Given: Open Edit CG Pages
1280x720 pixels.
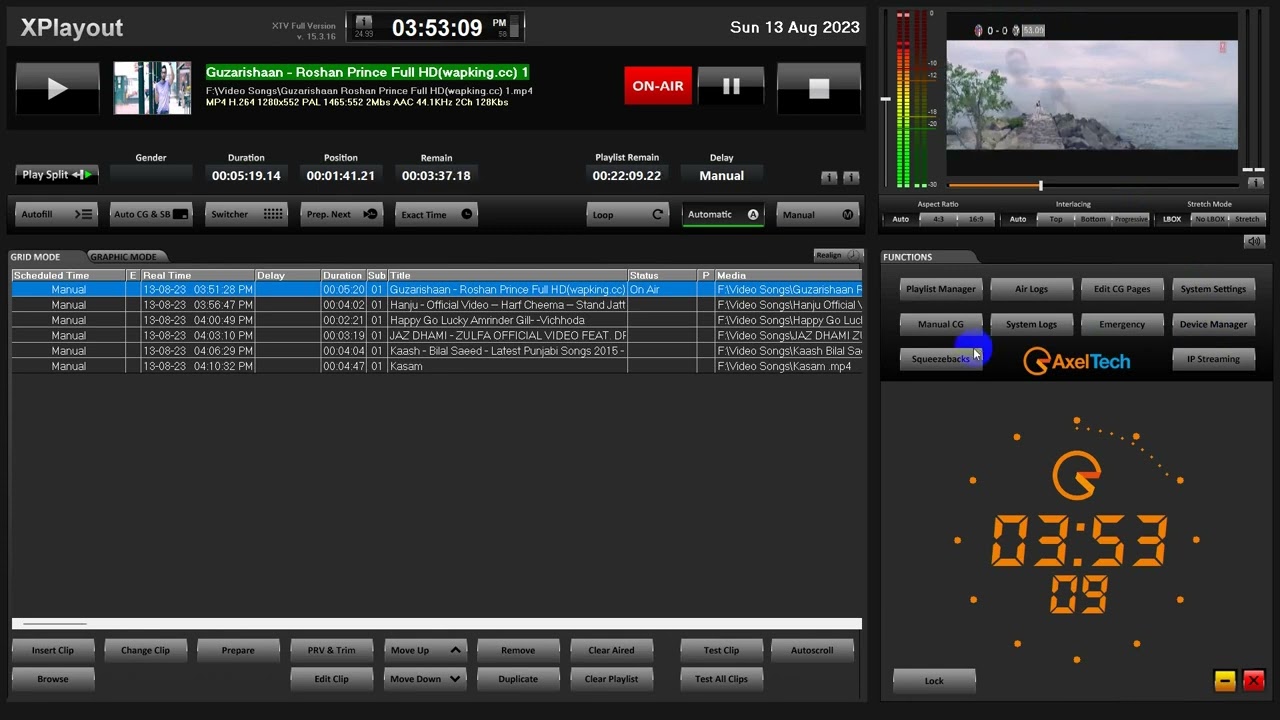Looking at the screenshot, I should tap(1122, 289).
